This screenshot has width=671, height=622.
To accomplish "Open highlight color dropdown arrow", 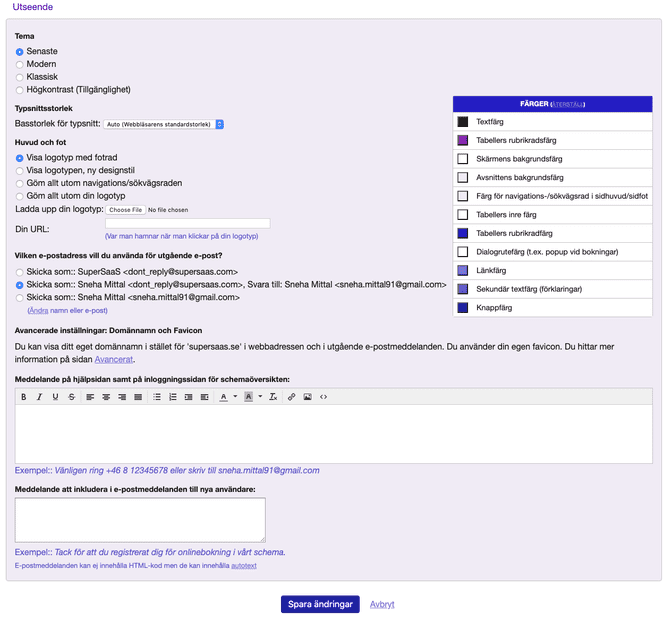I will click(x=260, y=397).
